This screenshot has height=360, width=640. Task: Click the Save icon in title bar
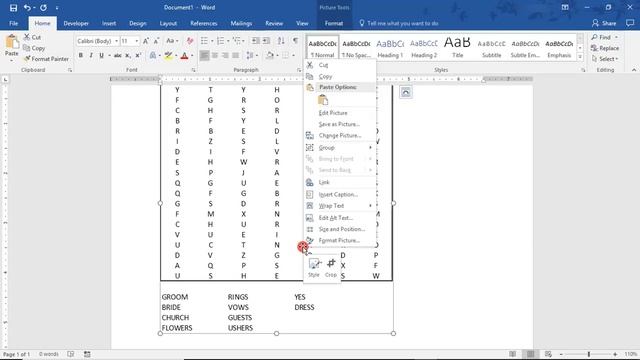click(x=13, y=7)
